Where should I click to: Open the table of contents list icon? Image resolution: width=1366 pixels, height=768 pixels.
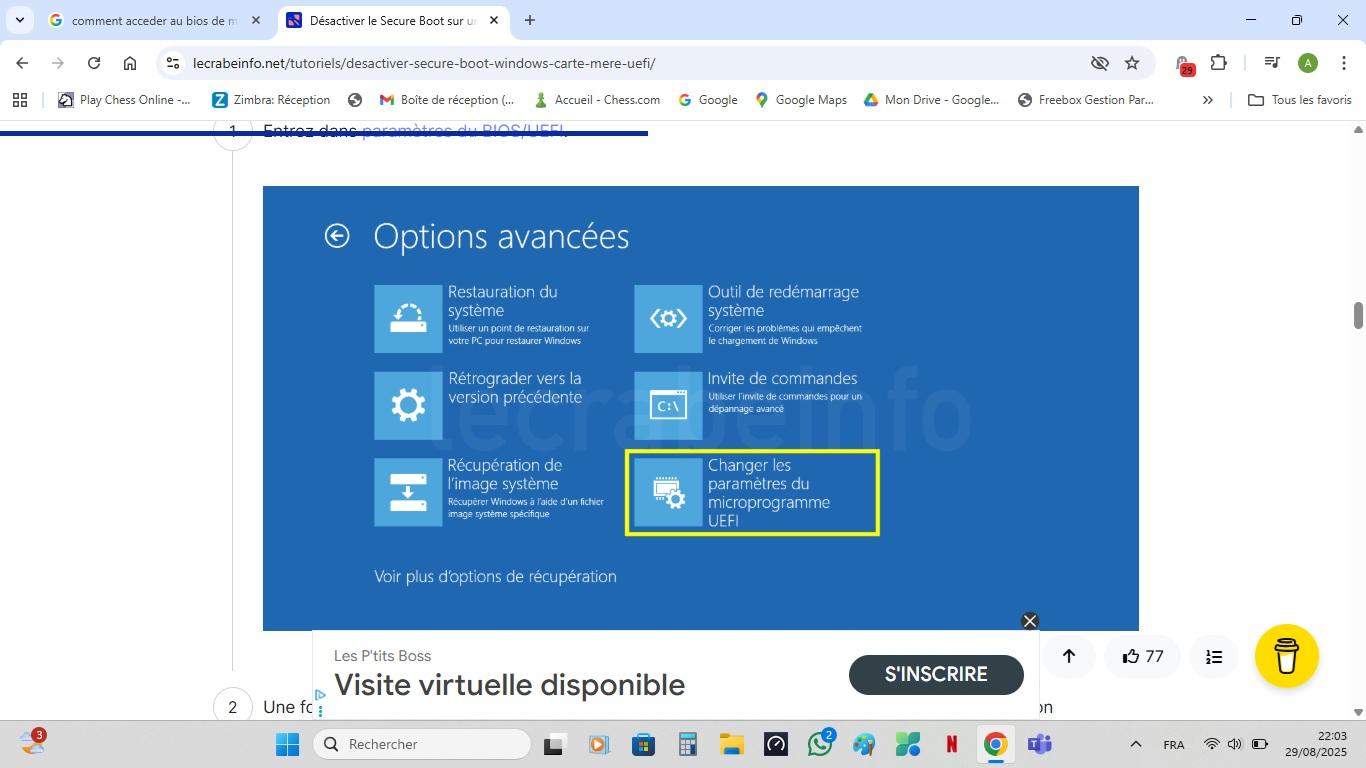click(1214, 656)
